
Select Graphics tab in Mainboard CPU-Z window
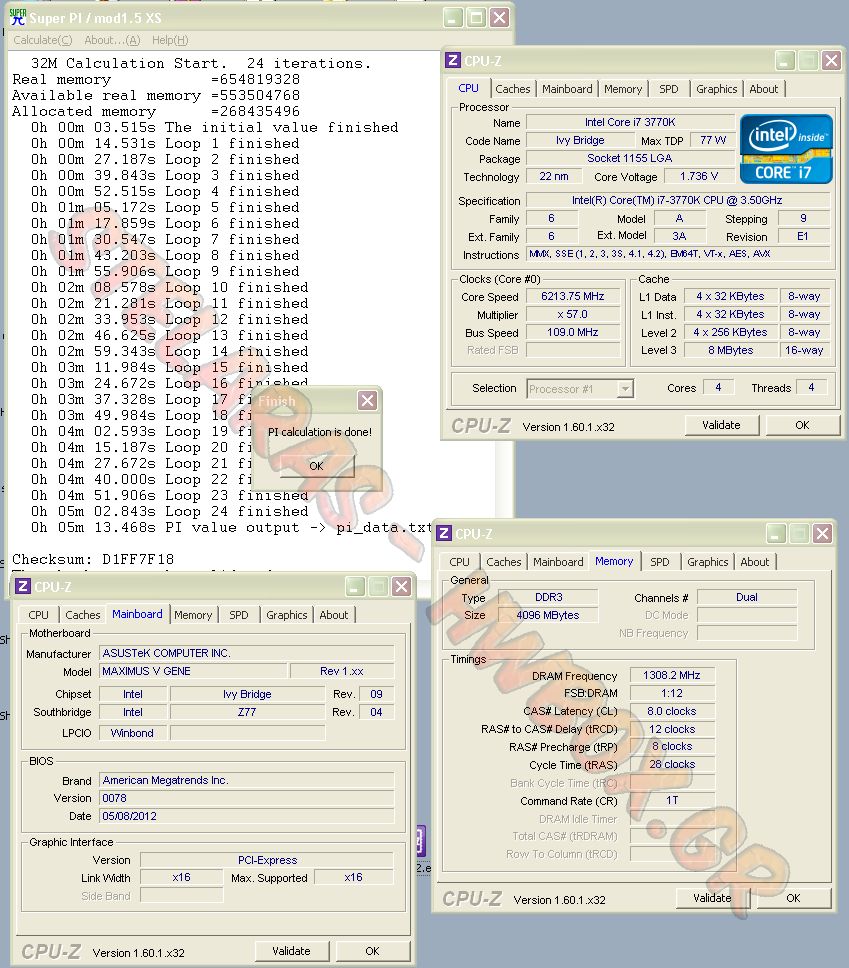pos(286,615)
